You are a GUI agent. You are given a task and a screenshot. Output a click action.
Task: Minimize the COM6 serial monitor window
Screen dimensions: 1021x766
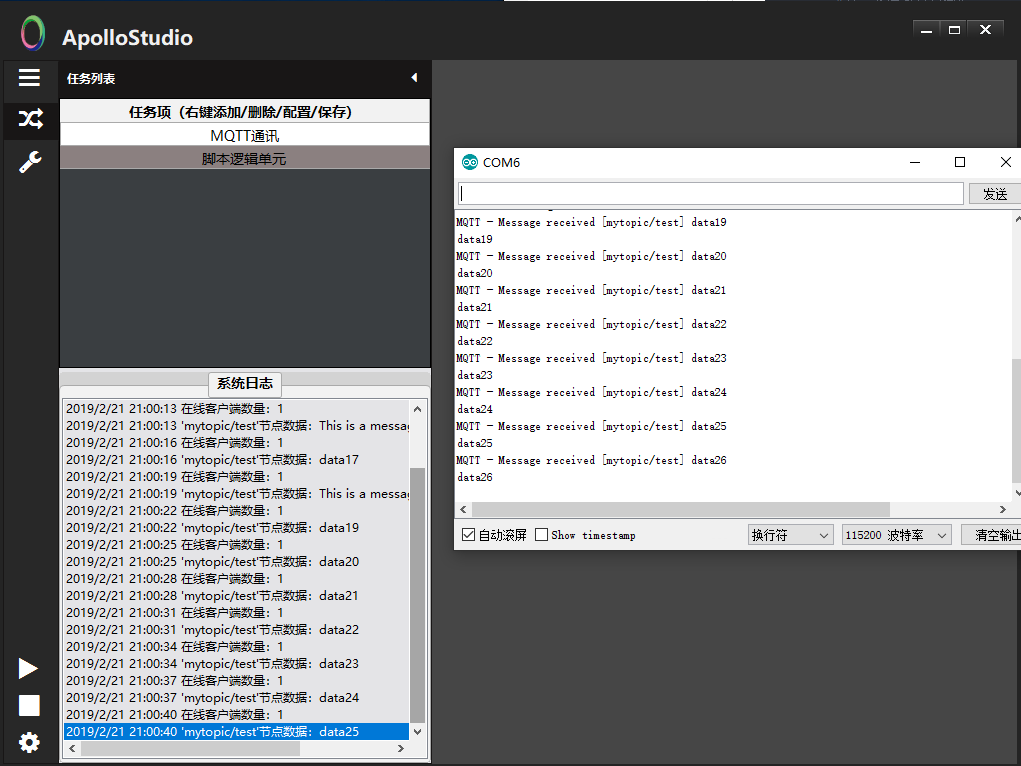point(915,162)
